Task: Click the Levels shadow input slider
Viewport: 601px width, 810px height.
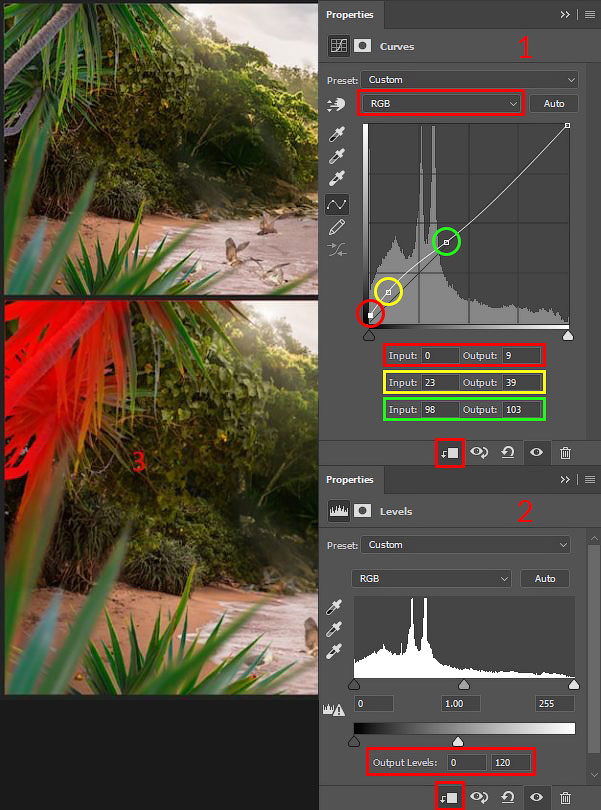Action: (354, 684)
